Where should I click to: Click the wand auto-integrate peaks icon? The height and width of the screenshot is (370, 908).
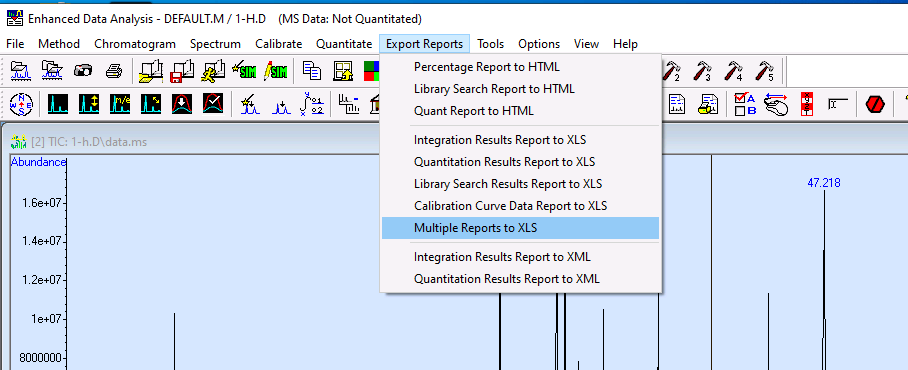pyautogui.click(x=250, y=104)
